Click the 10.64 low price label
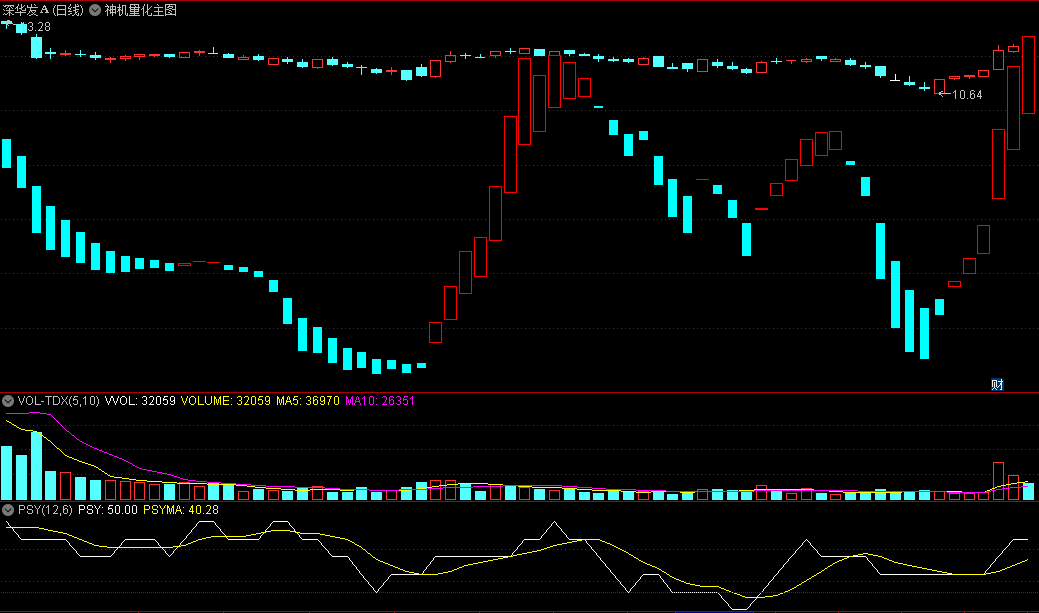The image size is (1039, 613). (967, 95)
